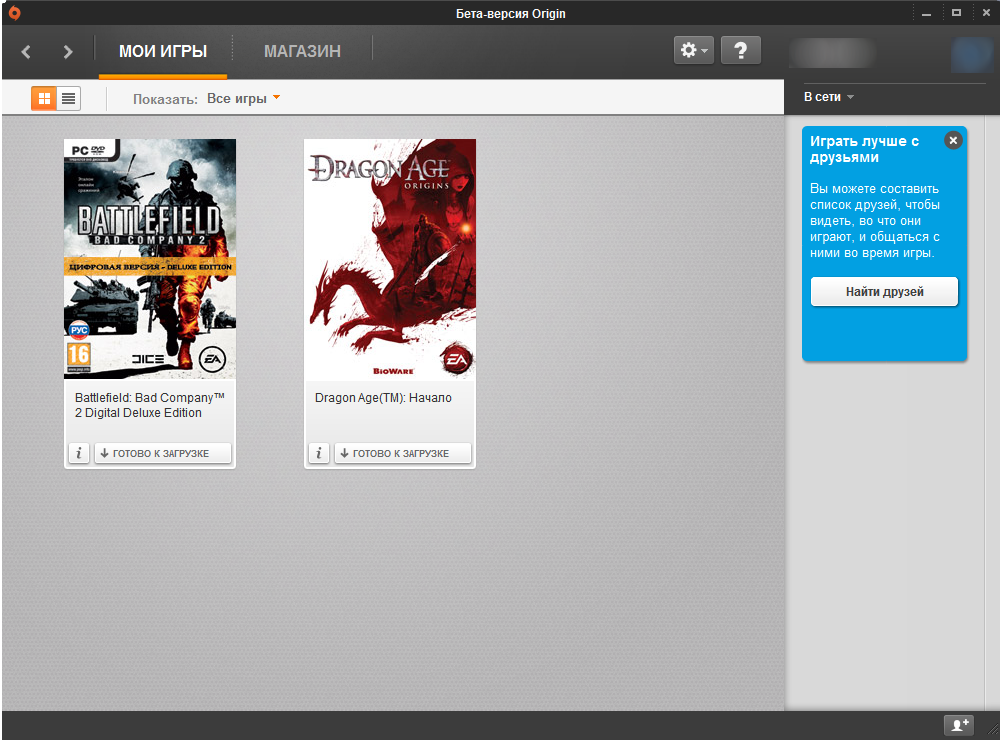Switch to the 'МАГАЗИН' tab
The width and height of the screenshot is (1000, 740).
coord(302,52)
